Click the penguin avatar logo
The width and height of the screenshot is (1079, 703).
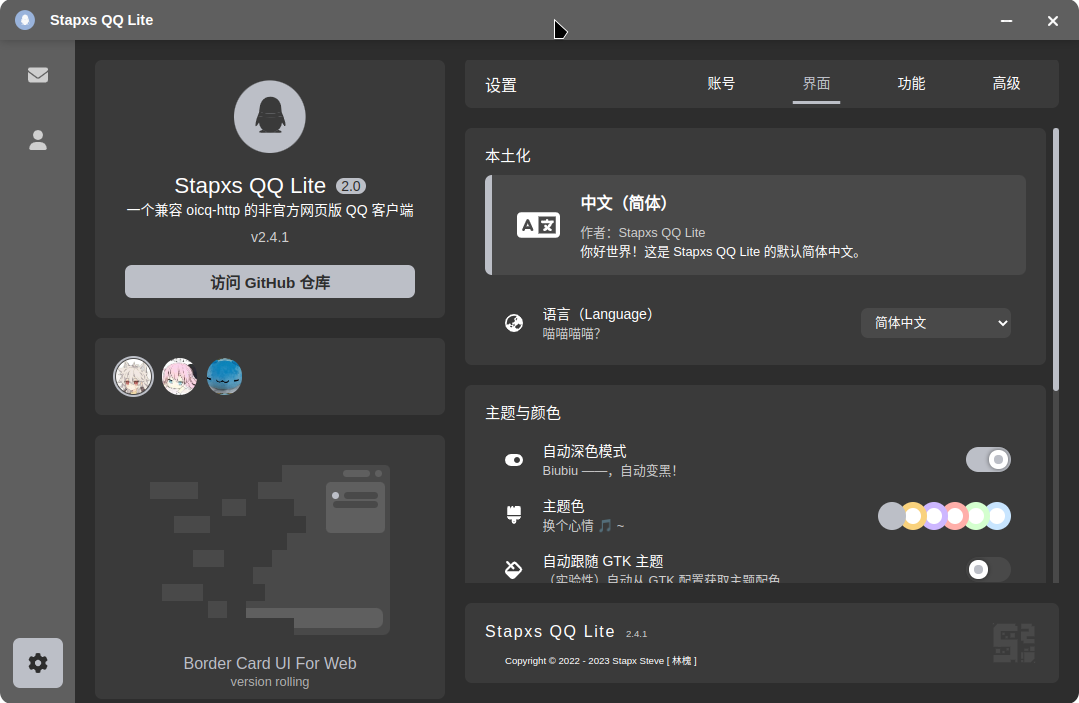pos(270,116)
